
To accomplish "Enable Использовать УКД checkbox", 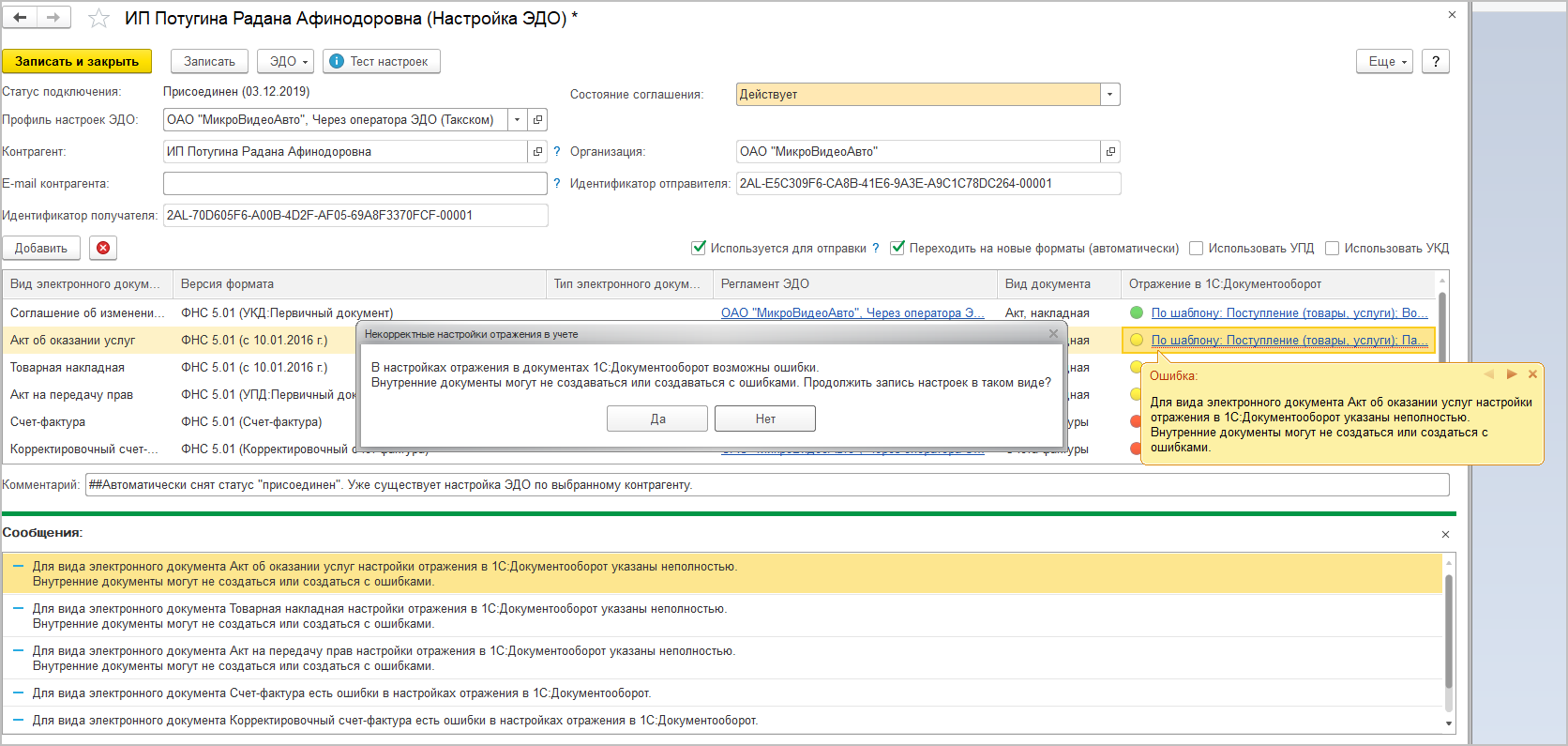I will 1332,248.
